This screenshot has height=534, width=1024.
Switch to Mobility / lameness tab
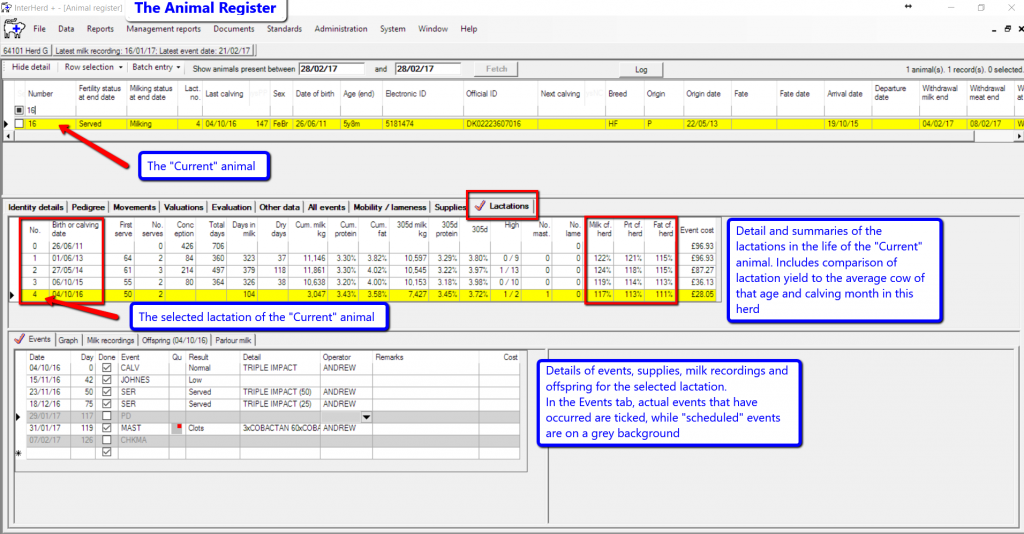(x=390, y=208)
